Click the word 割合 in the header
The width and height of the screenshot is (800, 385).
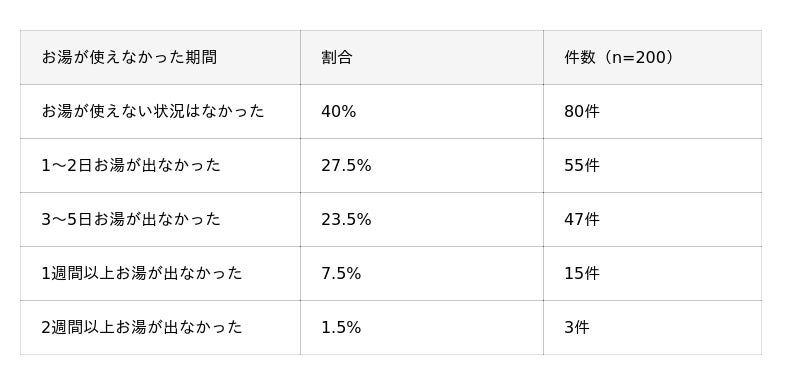pyautogui.click(x=337, y=57)
